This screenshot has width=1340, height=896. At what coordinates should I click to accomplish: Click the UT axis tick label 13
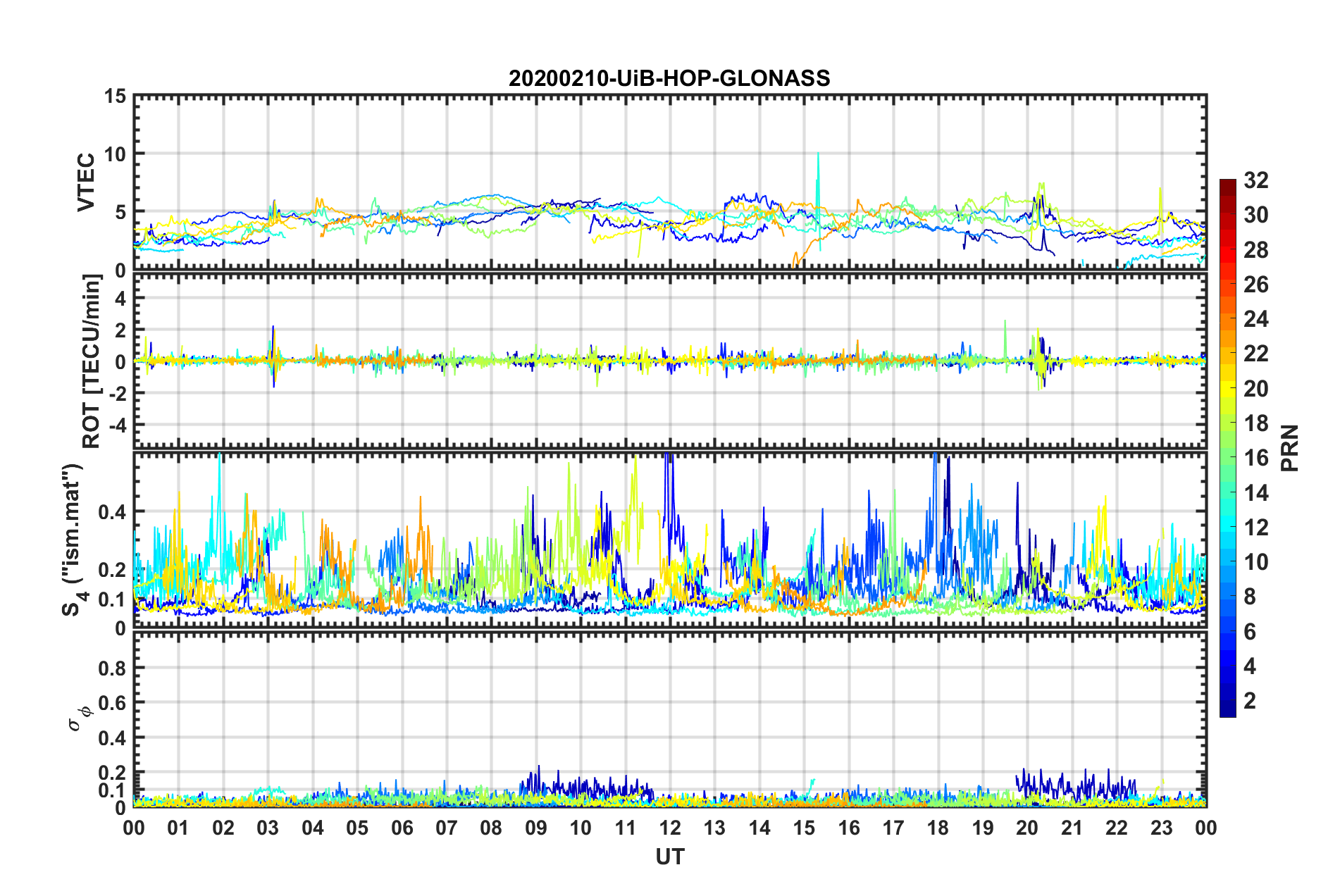pyautogui.click(x=714, y=828)
